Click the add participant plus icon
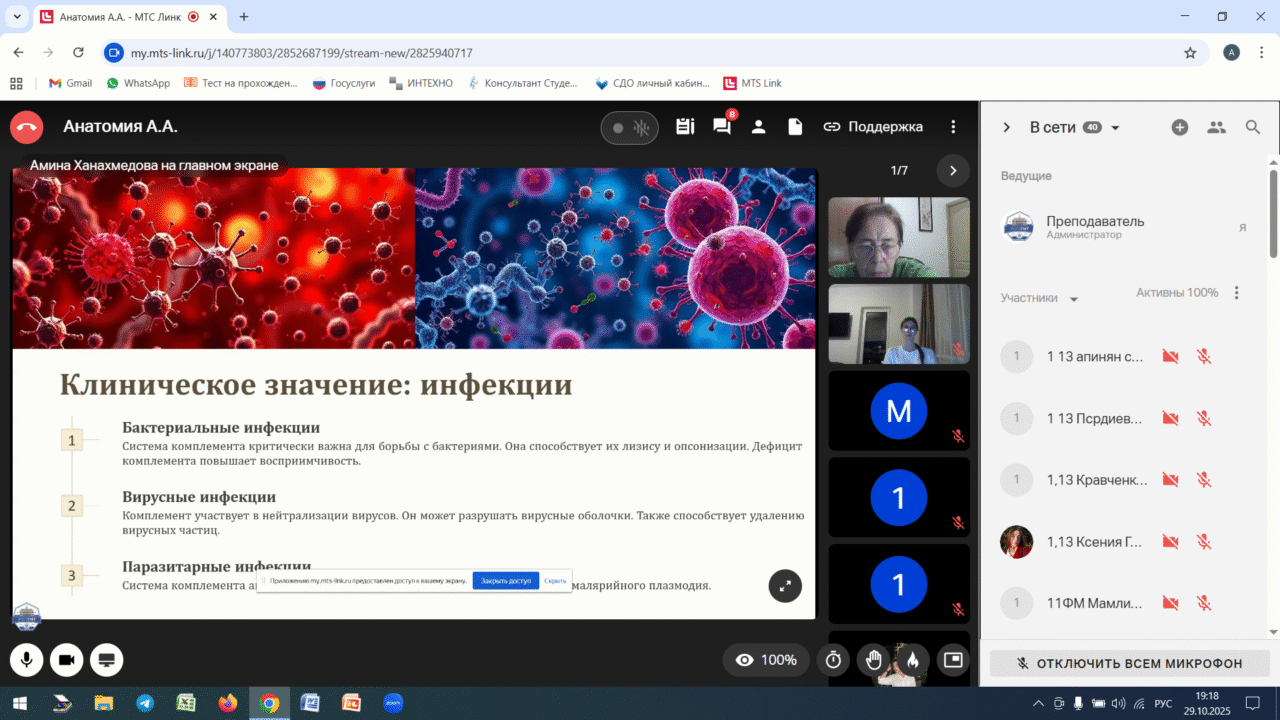The image size is (1280, 720). pyautogui.click(x=1180, y=127)
